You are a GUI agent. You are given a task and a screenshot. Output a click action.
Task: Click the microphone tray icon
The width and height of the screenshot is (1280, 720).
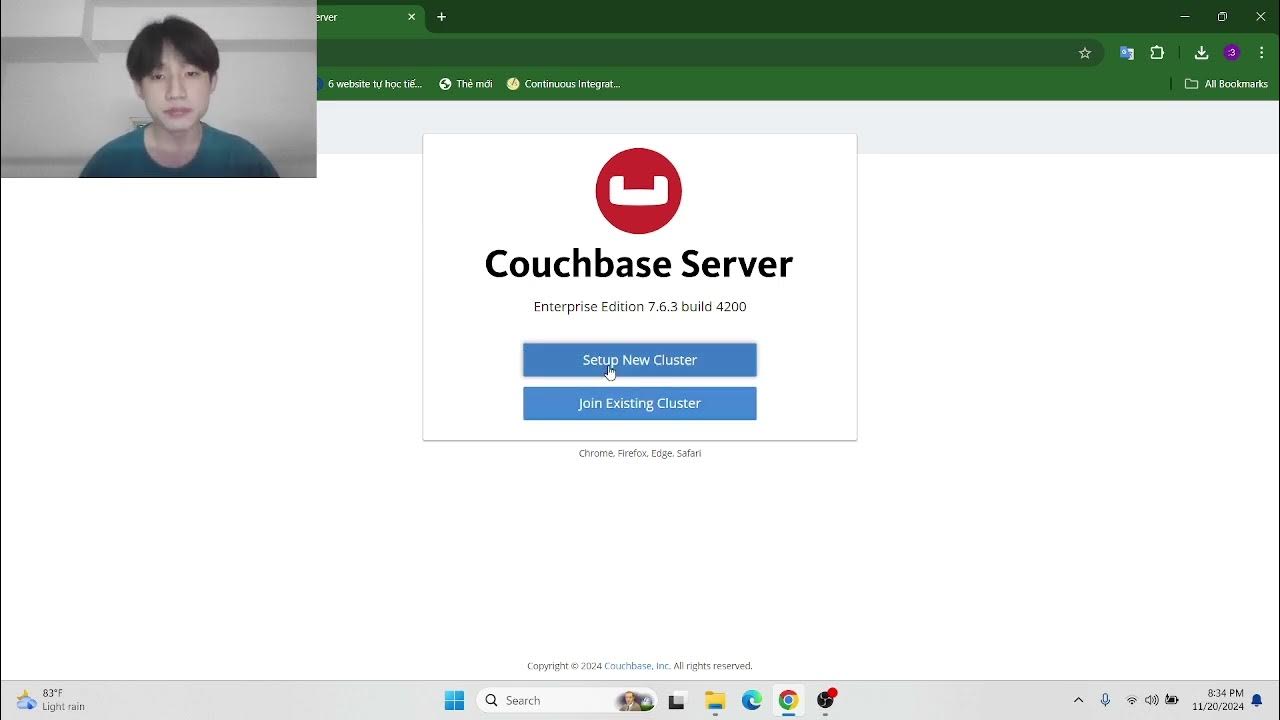click(1105, 701)
